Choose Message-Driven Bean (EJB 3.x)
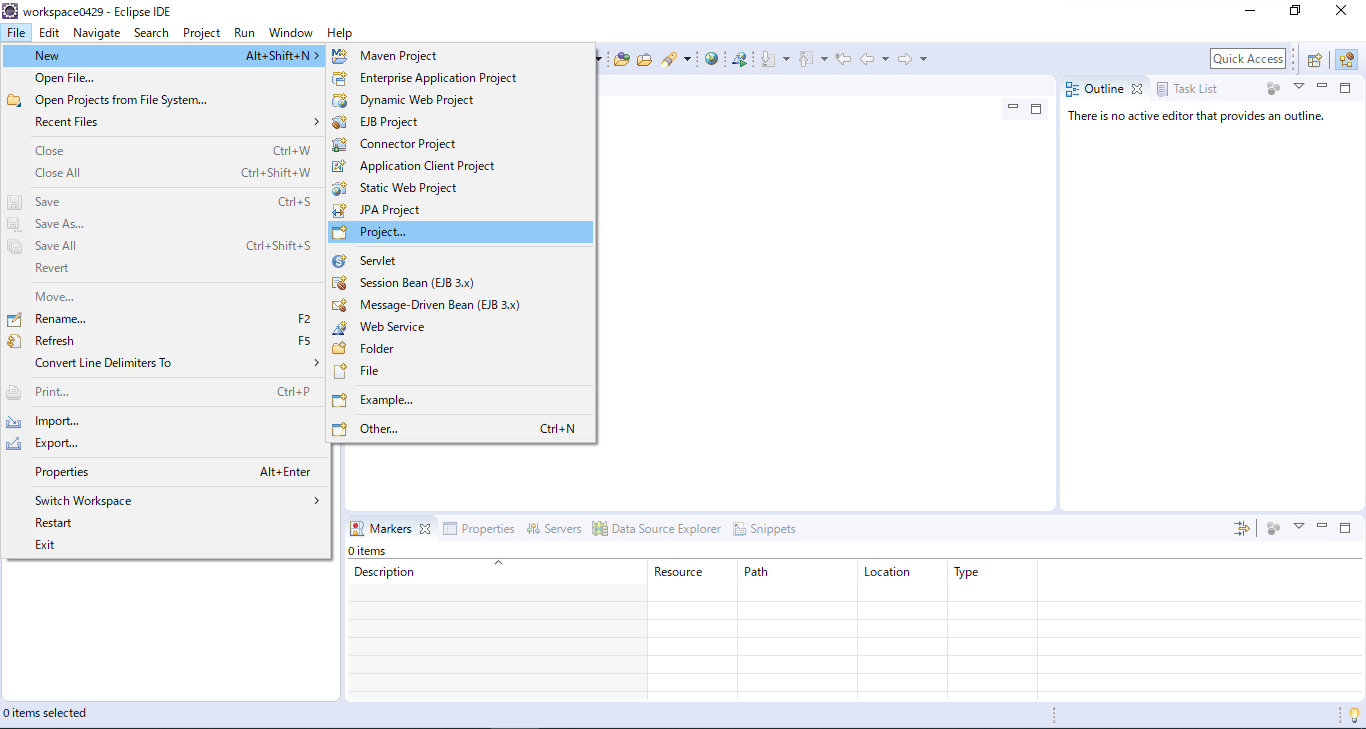1366x729 pixels. pos(461,305)
